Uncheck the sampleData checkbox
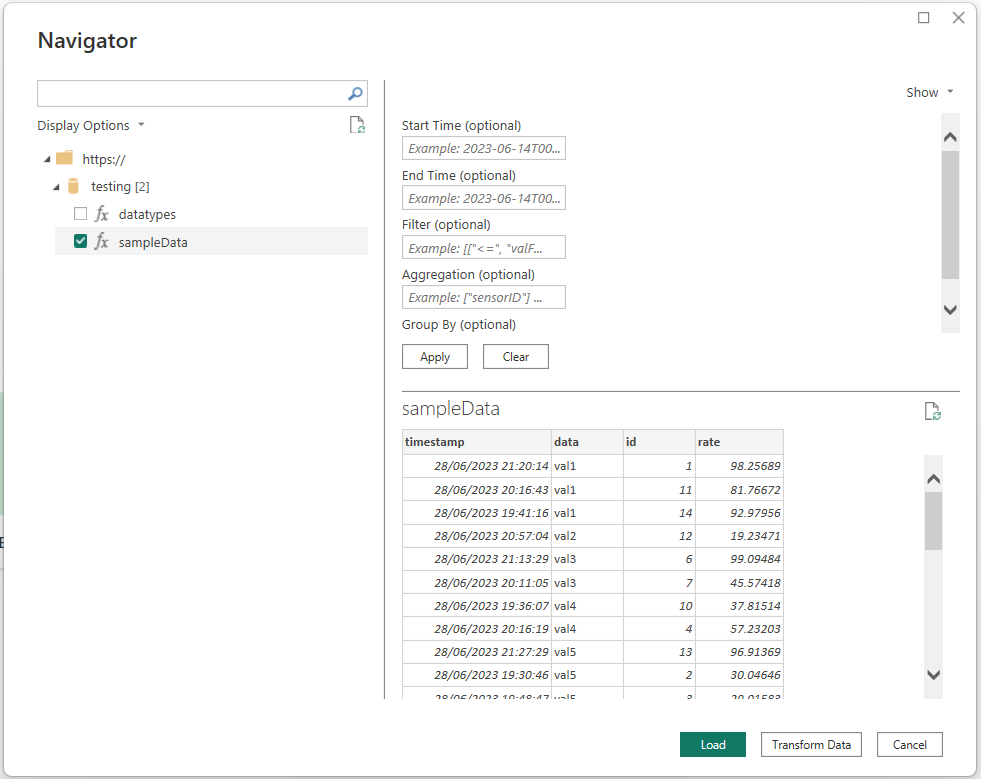 [x=80, y=241]
